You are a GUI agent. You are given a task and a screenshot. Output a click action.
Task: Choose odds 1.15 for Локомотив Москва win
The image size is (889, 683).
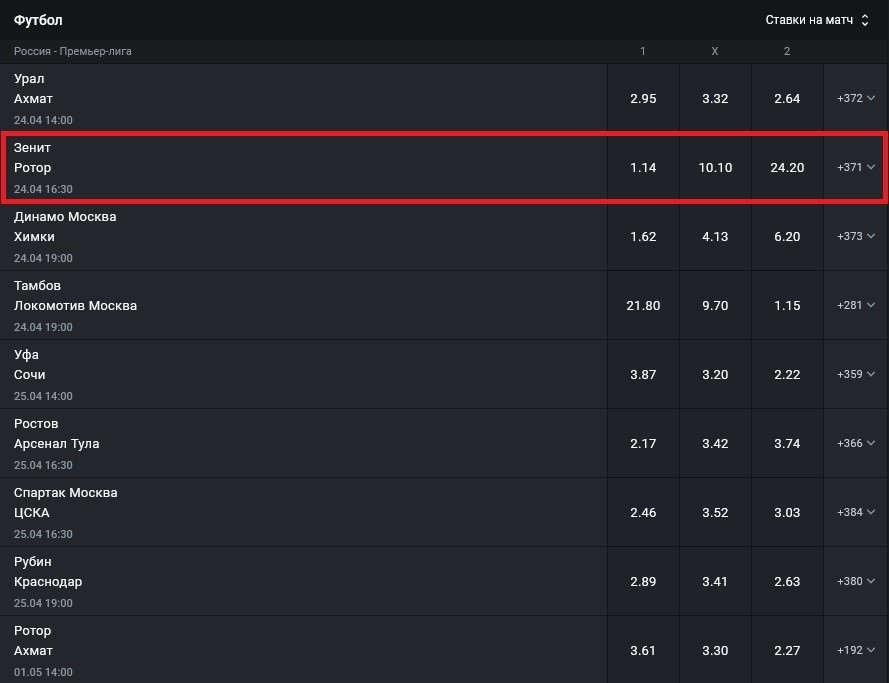(787, 306)
